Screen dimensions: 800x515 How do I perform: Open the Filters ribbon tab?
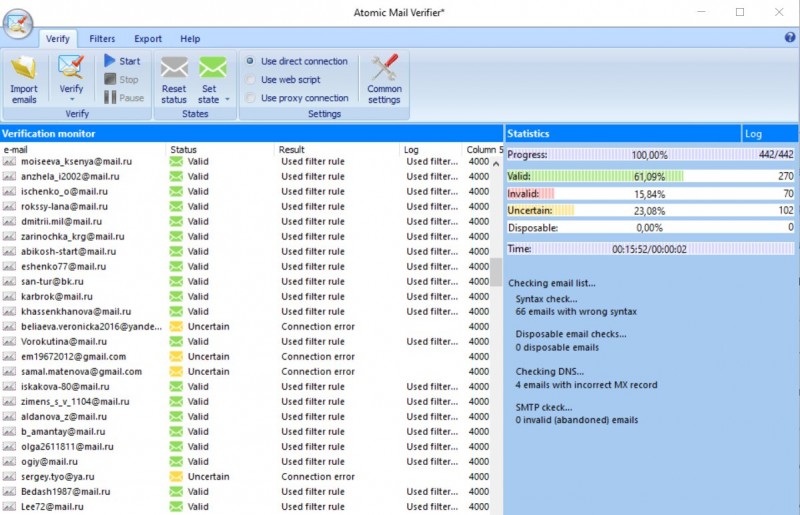[102, 39]
